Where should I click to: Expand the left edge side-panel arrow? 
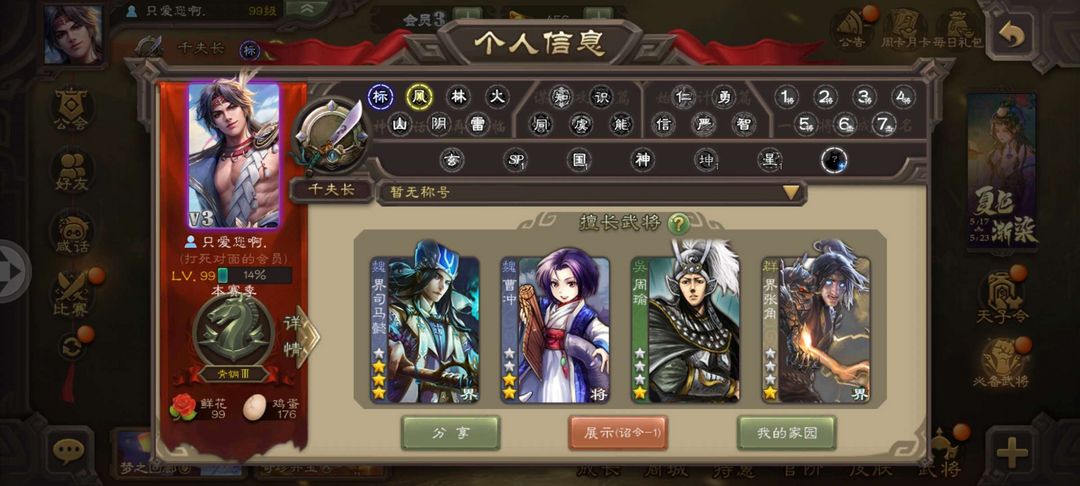[x=14, y=271]
